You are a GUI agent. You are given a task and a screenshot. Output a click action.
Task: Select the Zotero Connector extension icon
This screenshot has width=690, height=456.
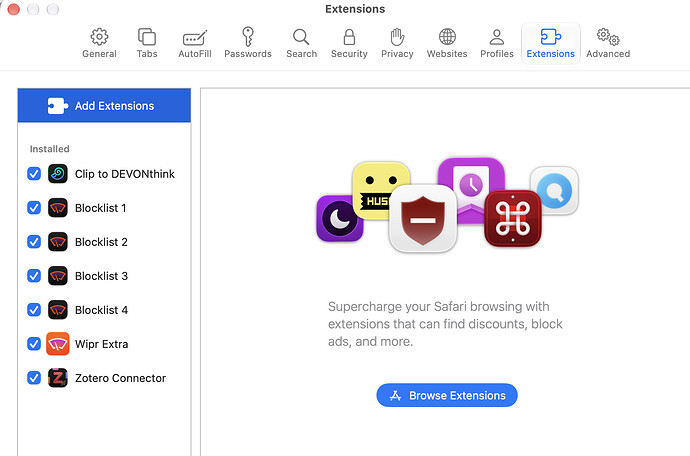58,378
